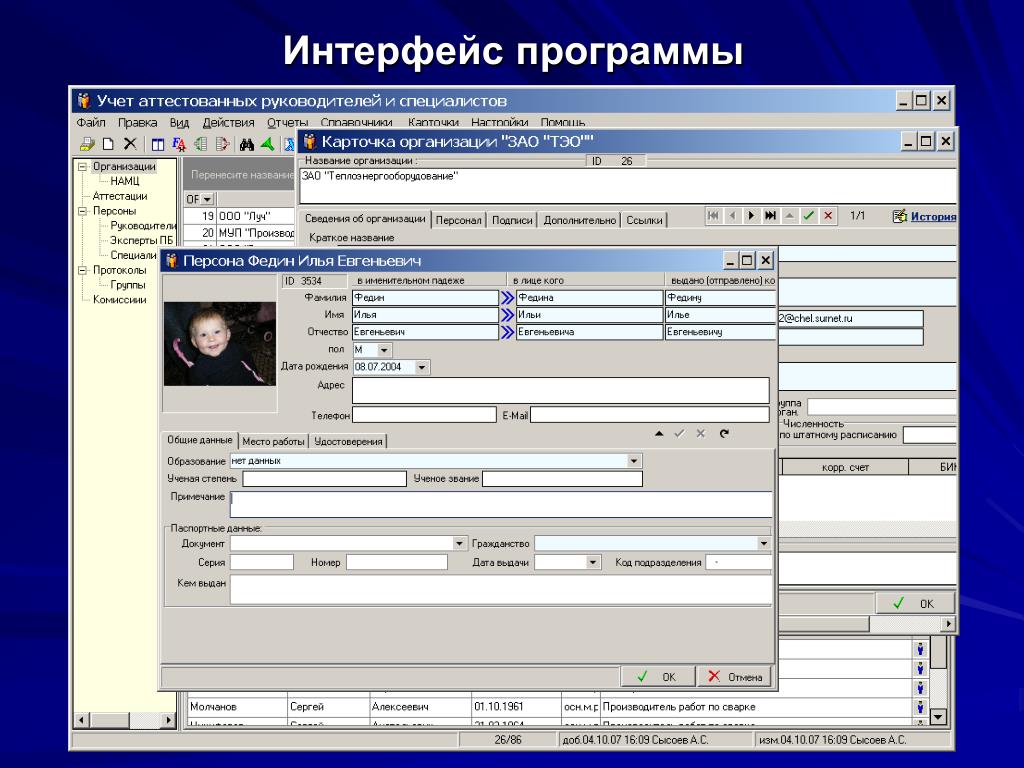Click green checkmark post icon in organization navigator
Image resolution: width=1024 pixels, height=768 pixels.
[808, 216]
